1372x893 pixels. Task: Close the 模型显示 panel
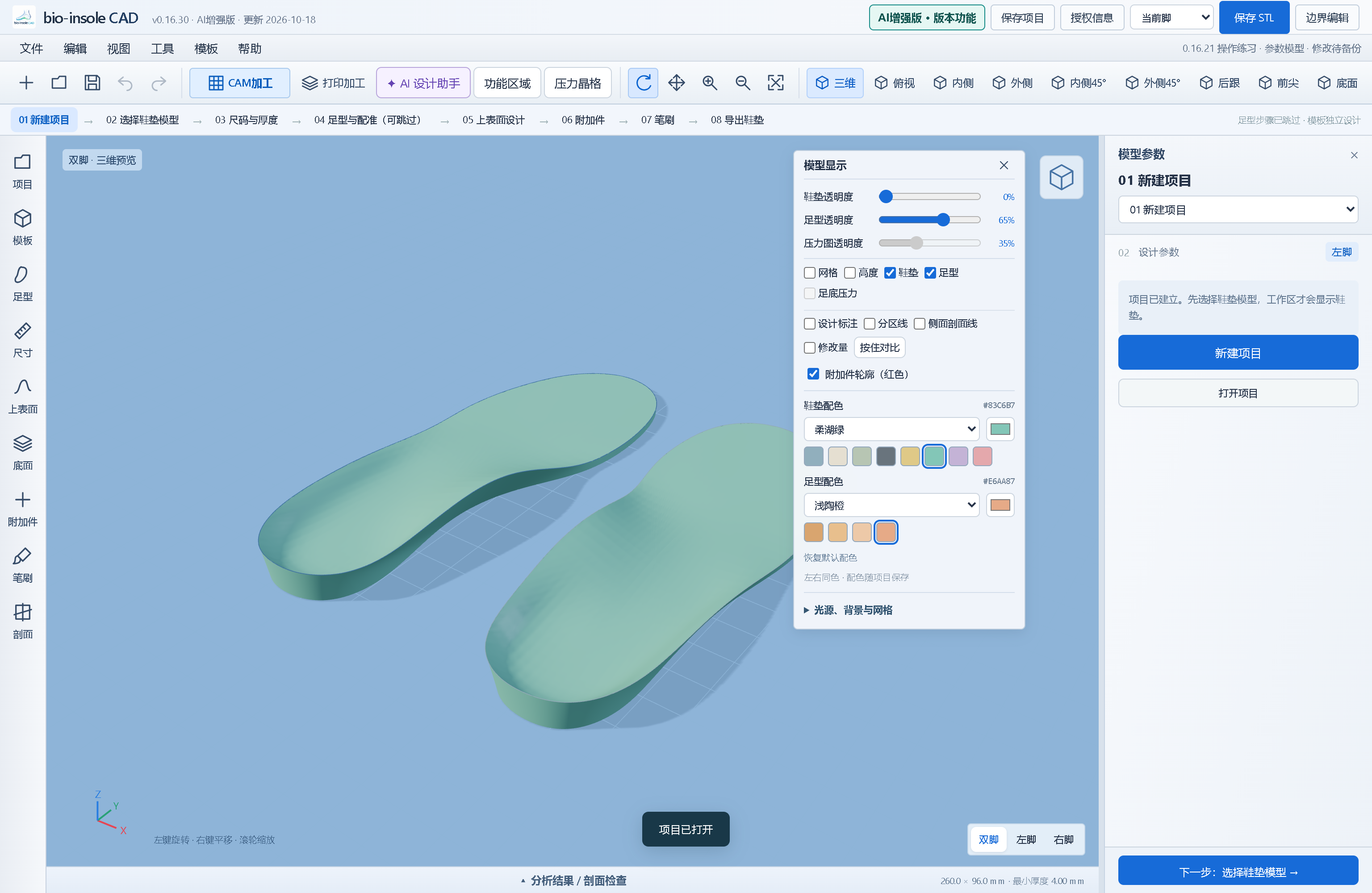click(1004, 166)
